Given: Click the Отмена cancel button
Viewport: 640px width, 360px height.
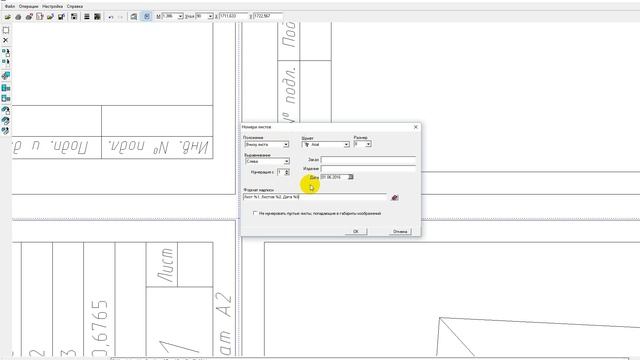Looking at the screenshot, I should click(400, 231).
